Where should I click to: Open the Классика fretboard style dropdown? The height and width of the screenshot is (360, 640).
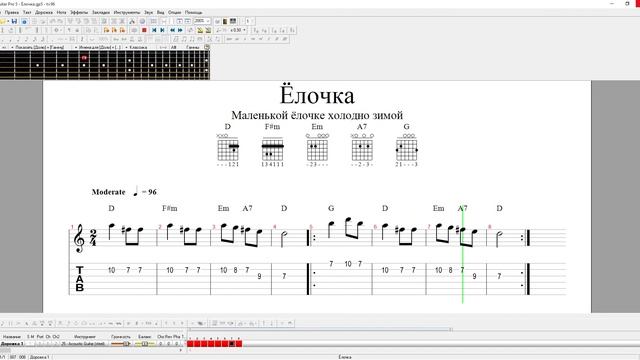click(138, 47)
